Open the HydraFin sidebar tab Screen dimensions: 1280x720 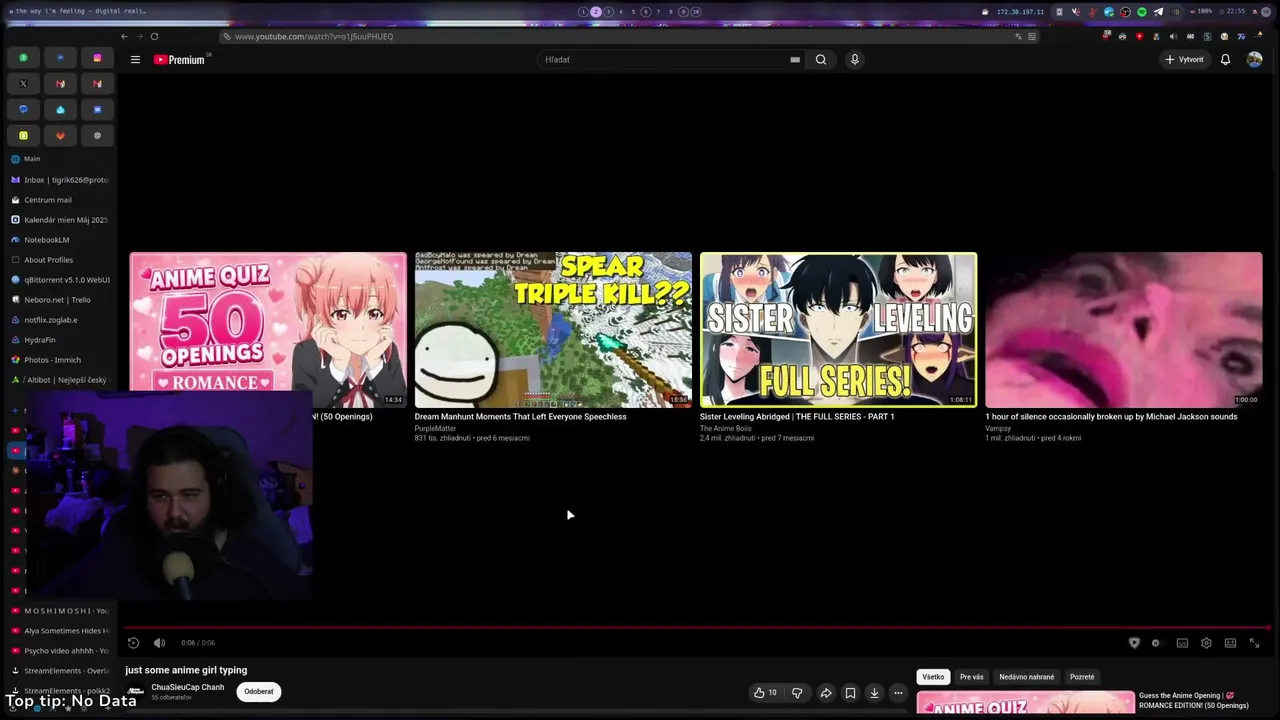(60, 340)
